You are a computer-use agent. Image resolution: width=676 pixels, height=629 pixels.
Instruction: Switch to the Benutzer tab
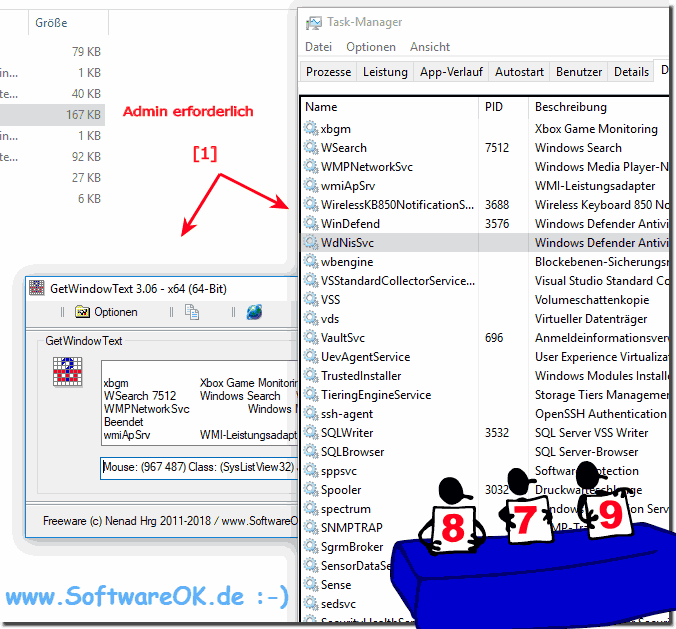click(579, 72)
